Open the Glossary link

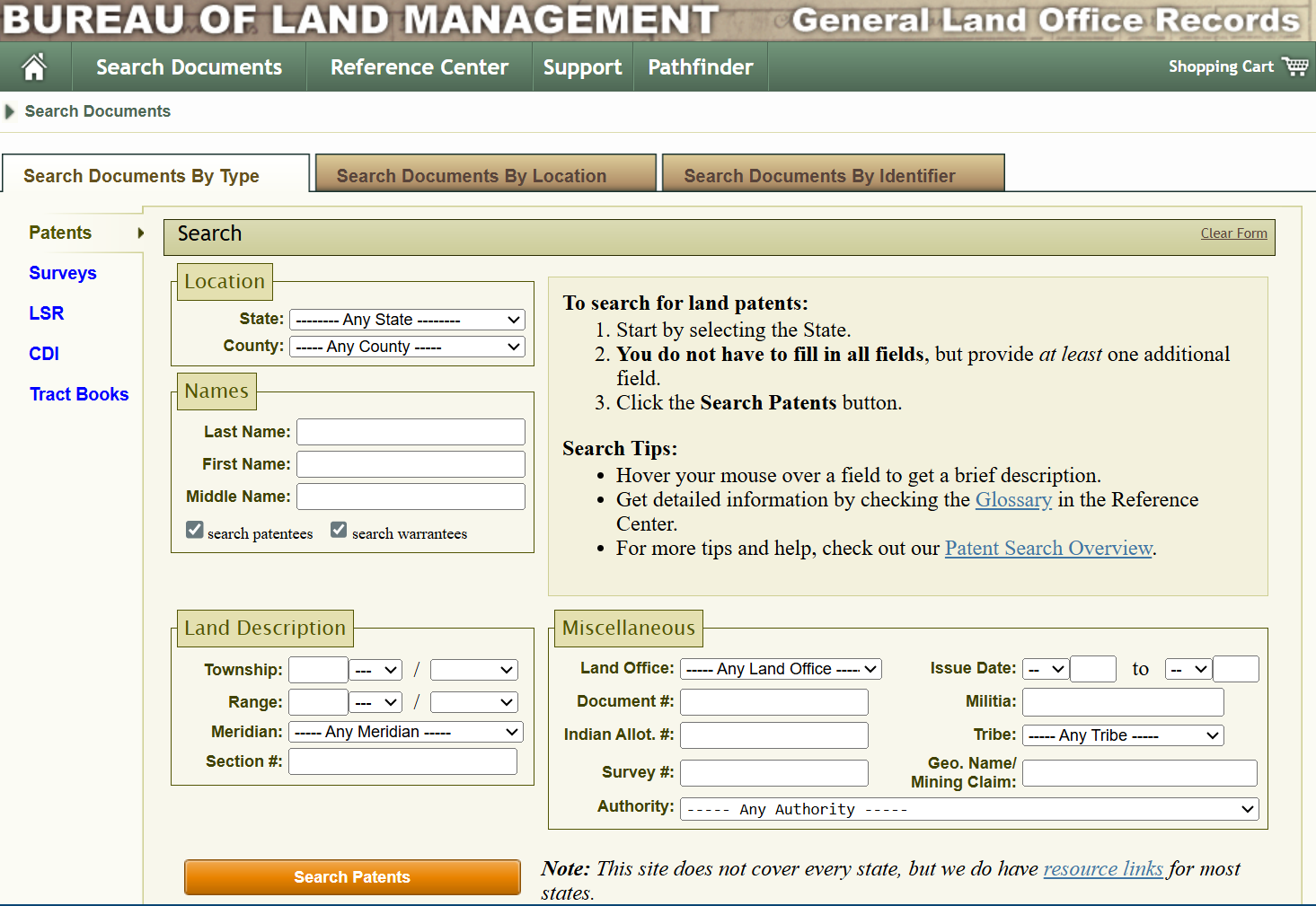(x=1013, y=500)
